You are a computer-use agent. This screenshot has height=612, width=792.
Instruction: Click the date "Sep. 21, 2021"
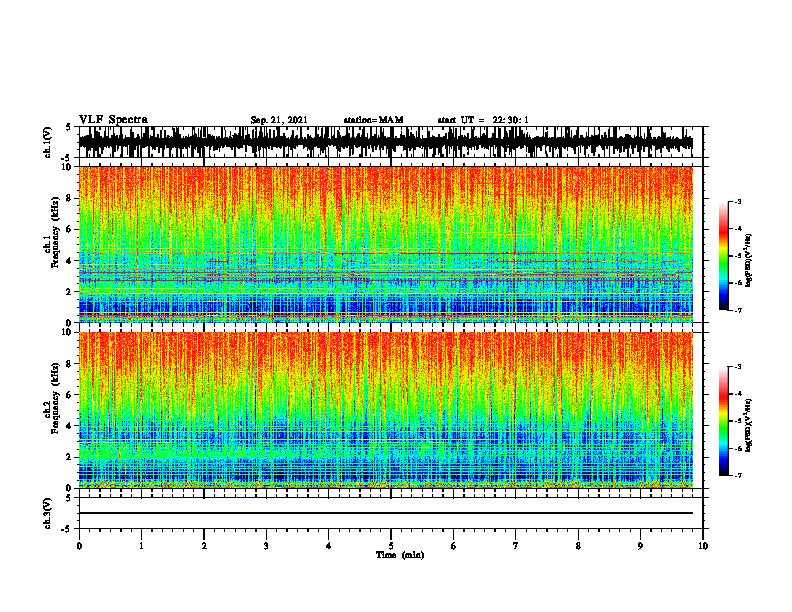[x=279, y=120]
